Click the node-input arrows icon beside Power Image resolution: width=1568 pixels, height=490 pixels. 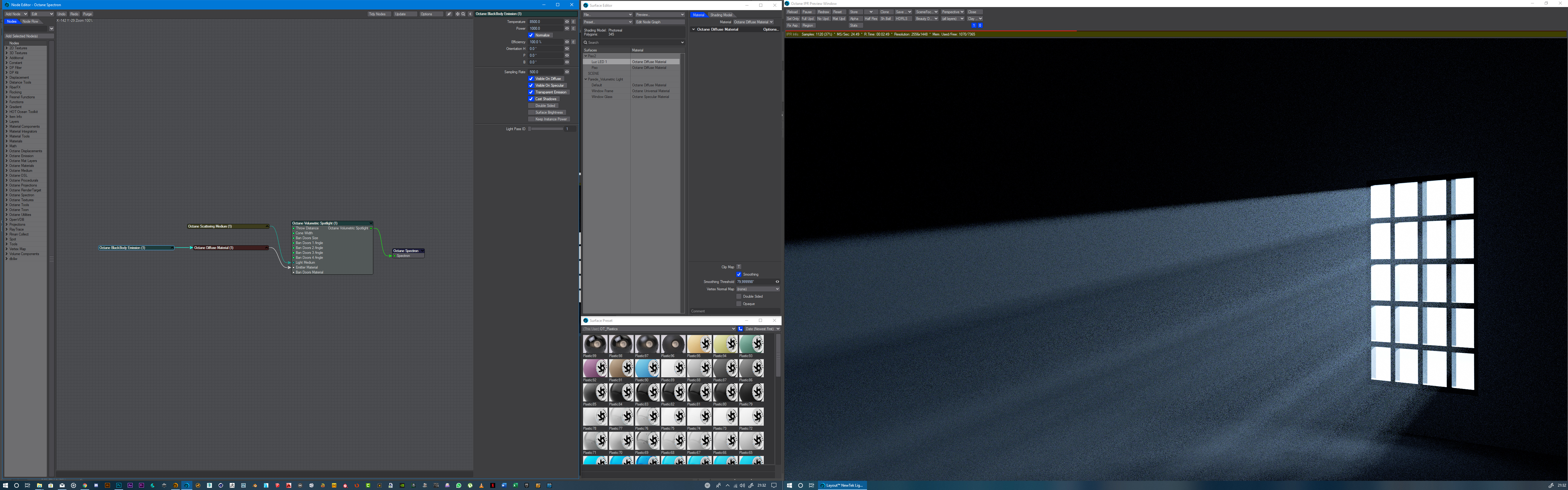point(567,28)
